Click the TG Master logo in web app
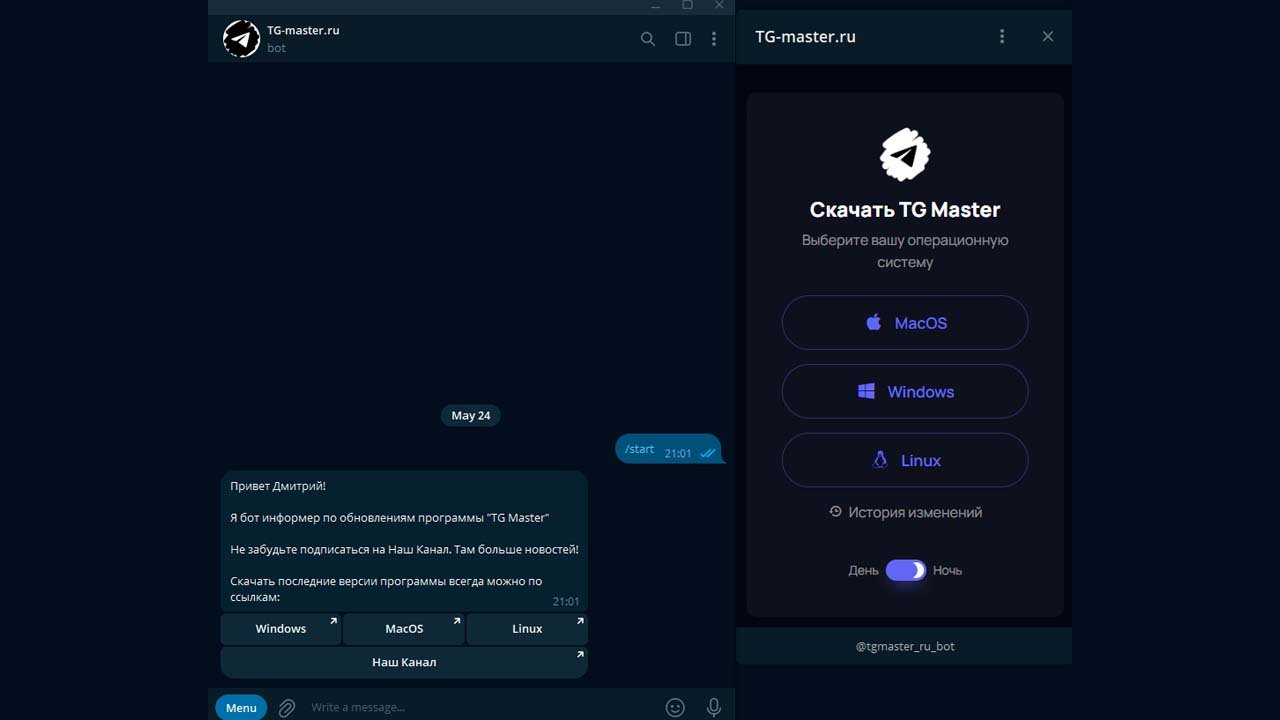This screenshot has width=1280, height=720. (x=905, y=155)
